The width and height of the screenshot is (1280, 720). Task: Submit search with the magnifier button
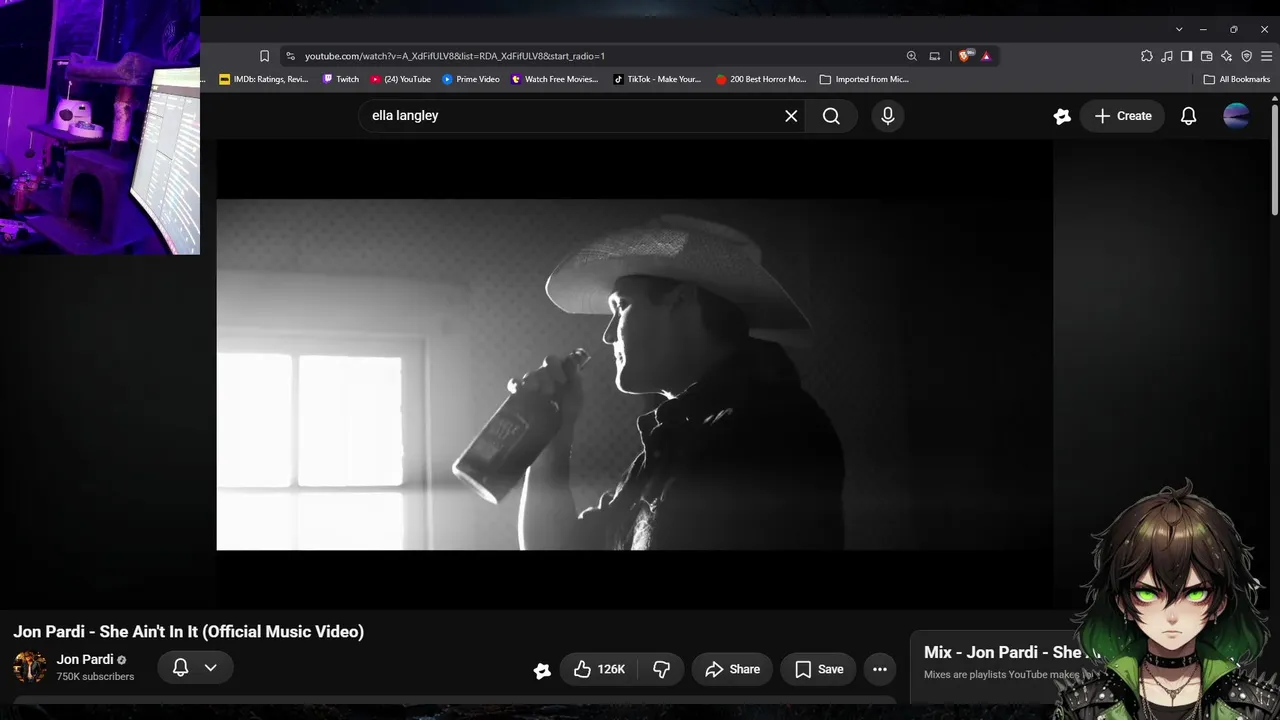[x=831, y=116]
